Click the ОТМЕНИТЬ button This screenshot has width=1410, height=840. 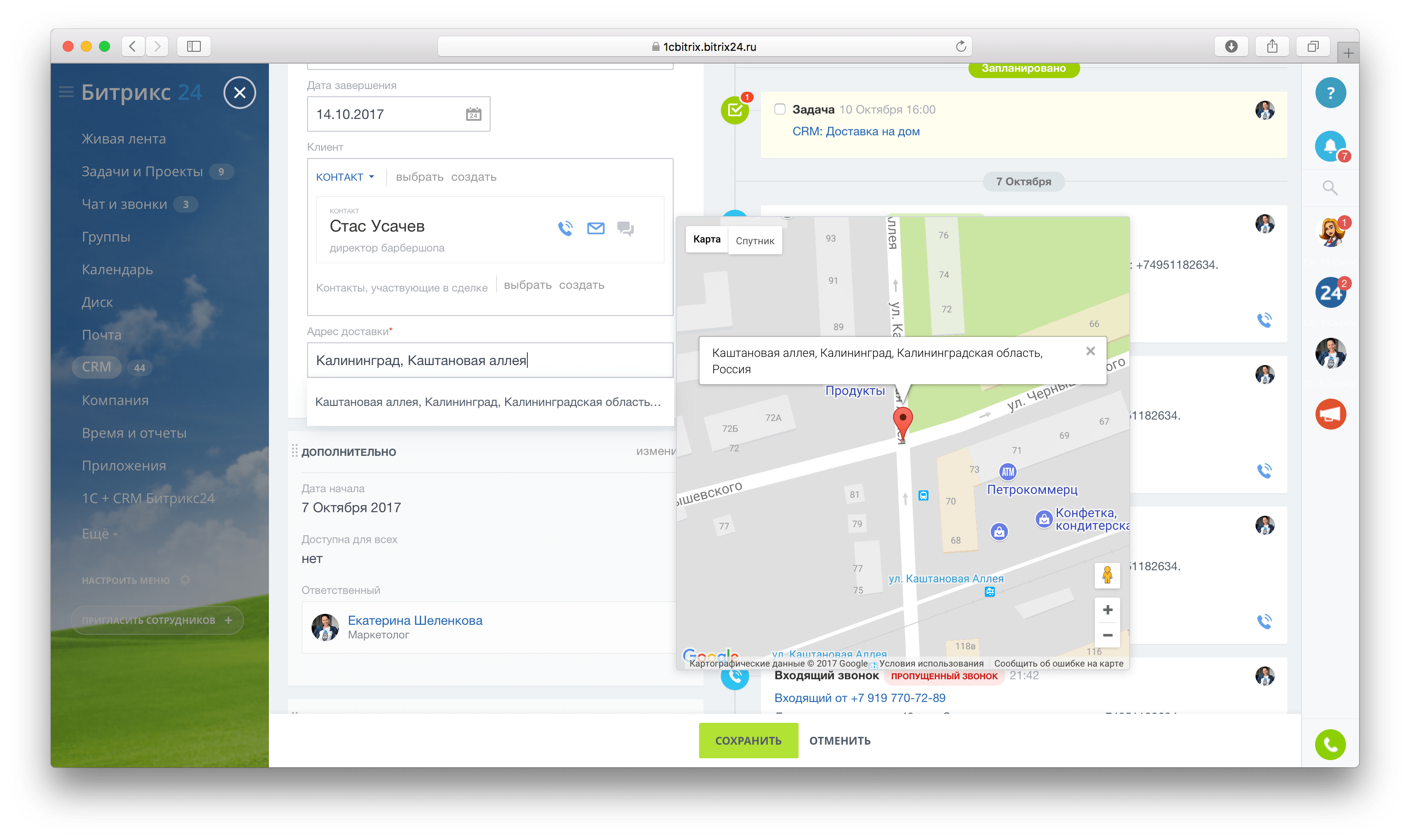[x=839, y=741]
